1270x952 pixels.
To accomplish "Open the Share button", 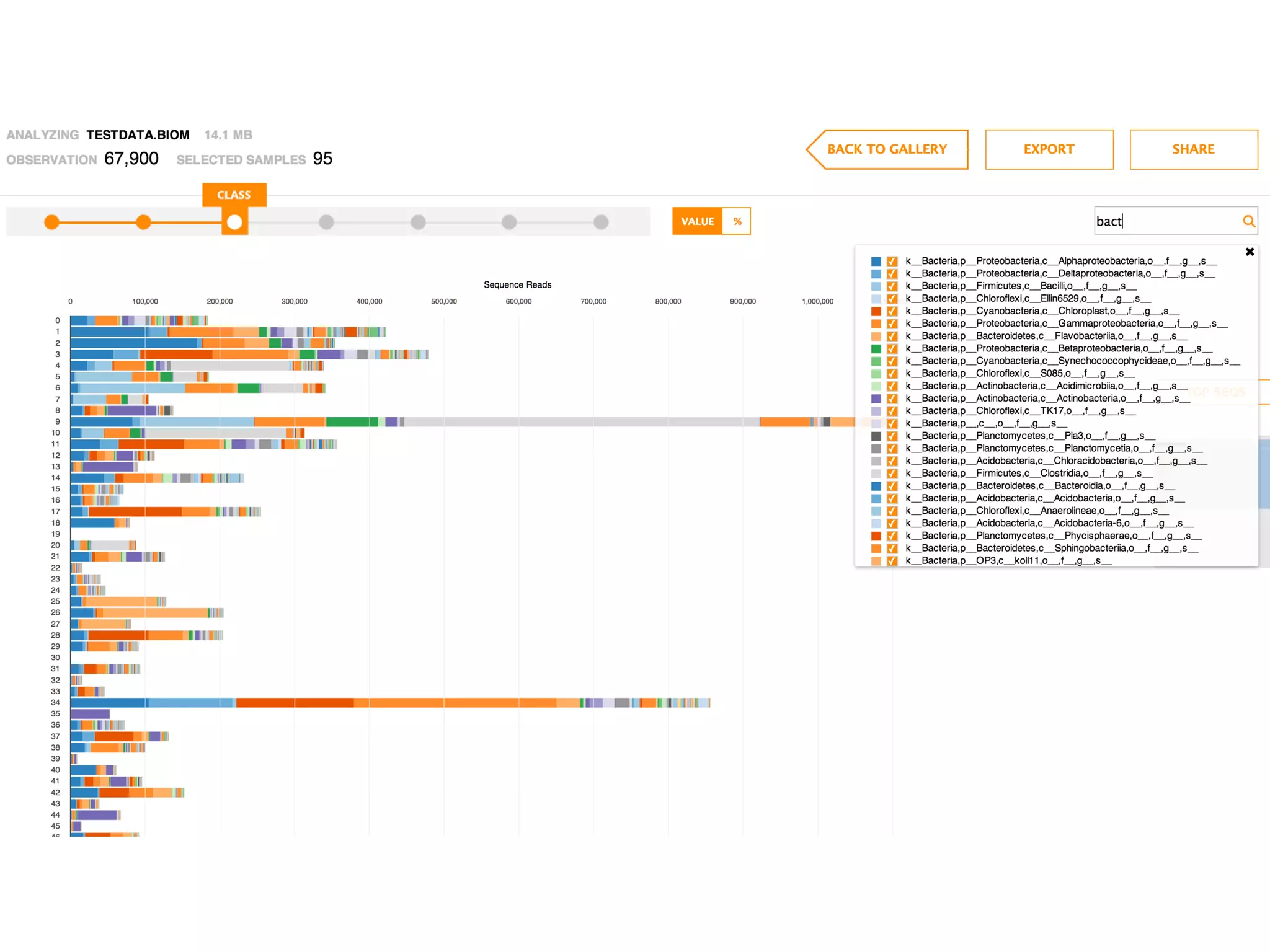I will click(x=1193, y=149).
